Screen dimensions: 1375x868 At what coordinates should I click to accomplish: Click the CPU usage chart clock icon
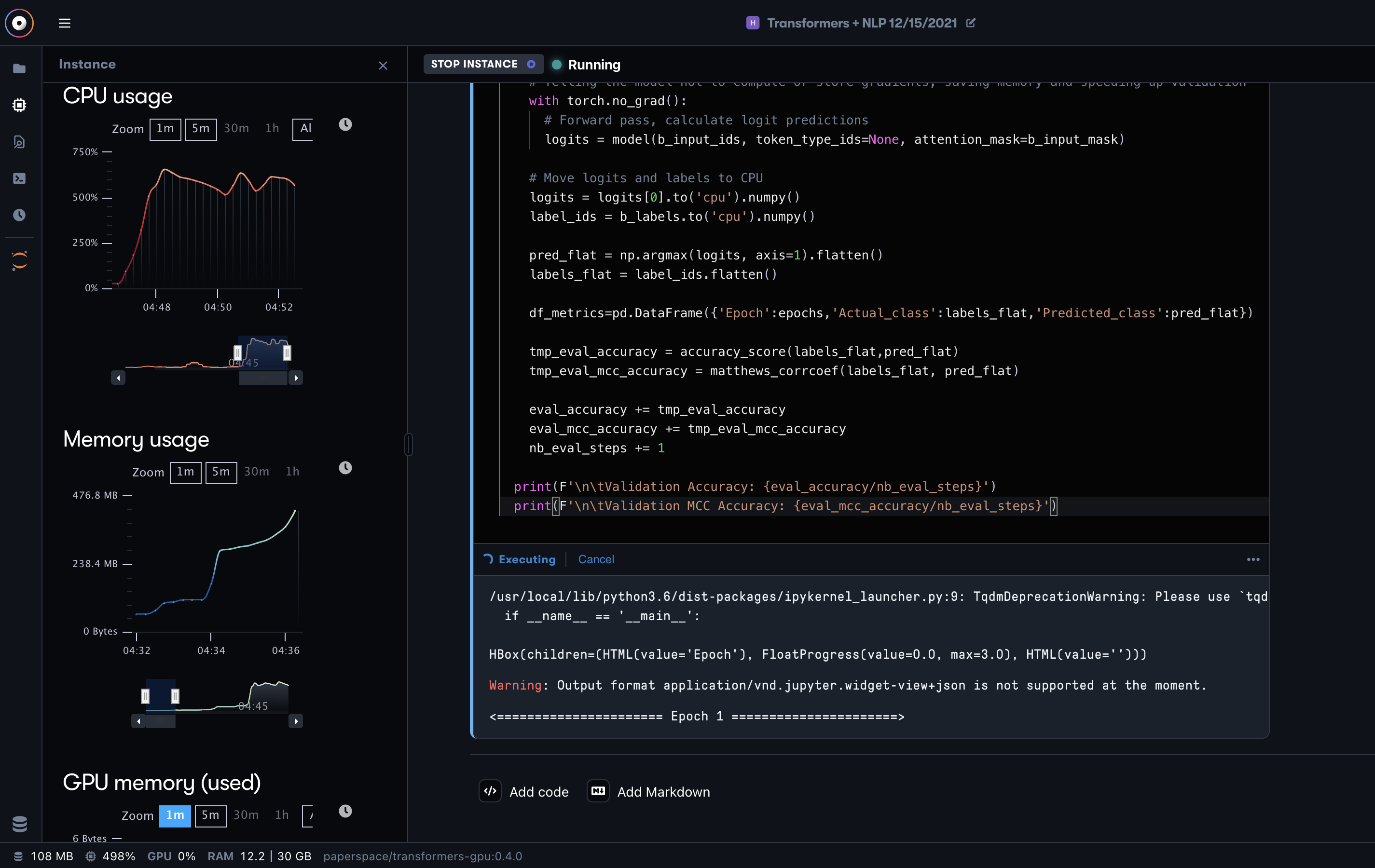pyautogui.click(x=345, y=124)
